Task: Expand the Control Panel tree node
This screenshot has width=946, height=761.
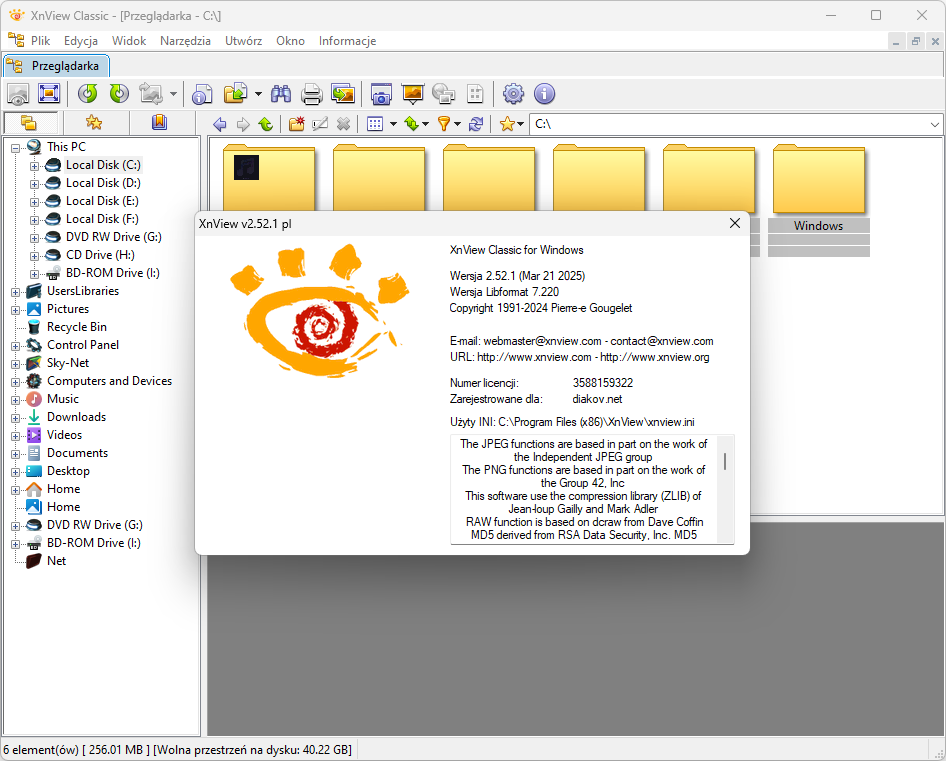Action: click(x=16, y=346)
